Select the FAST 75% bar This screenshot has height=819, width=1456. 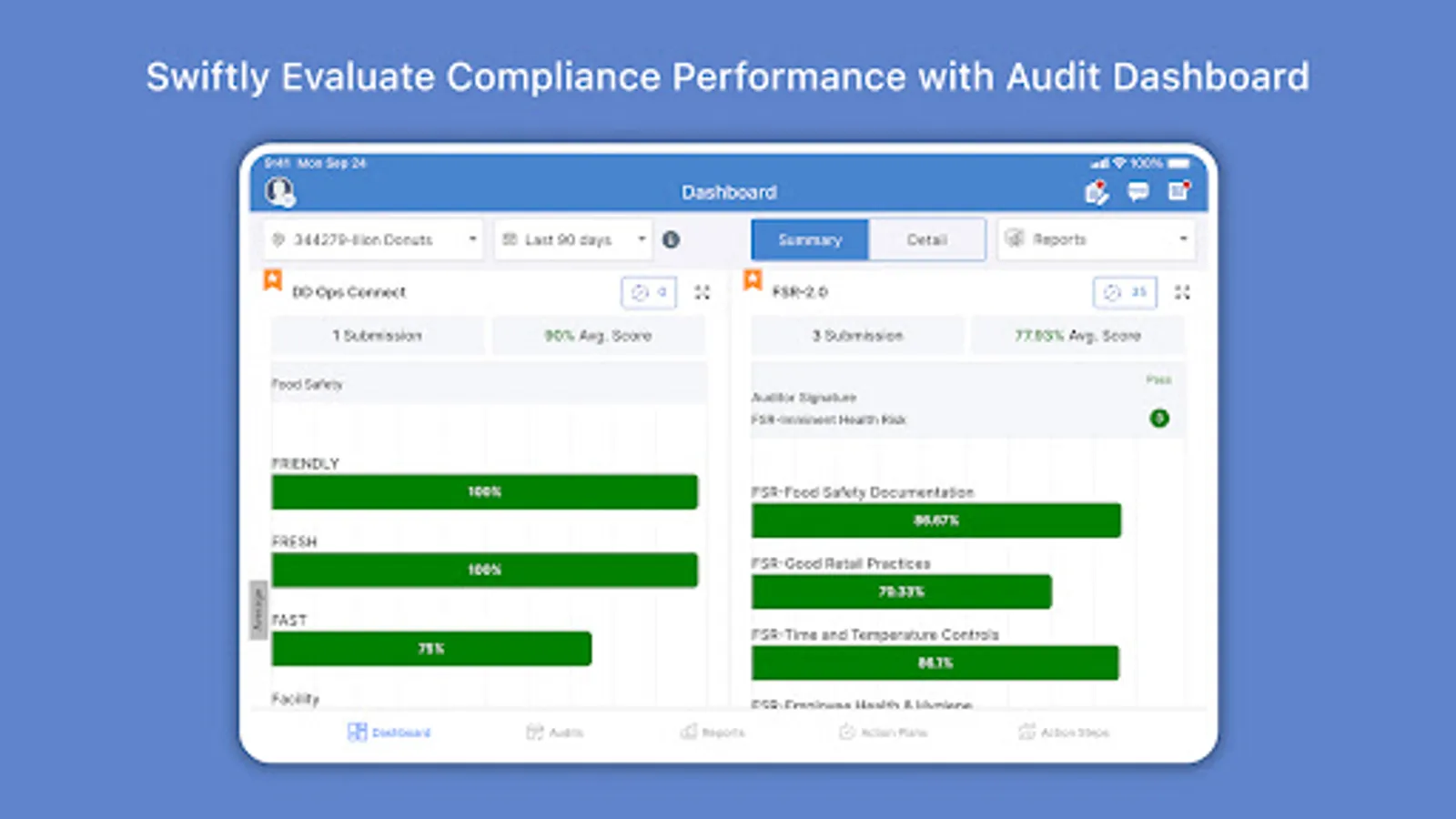(x=431, y=649)
